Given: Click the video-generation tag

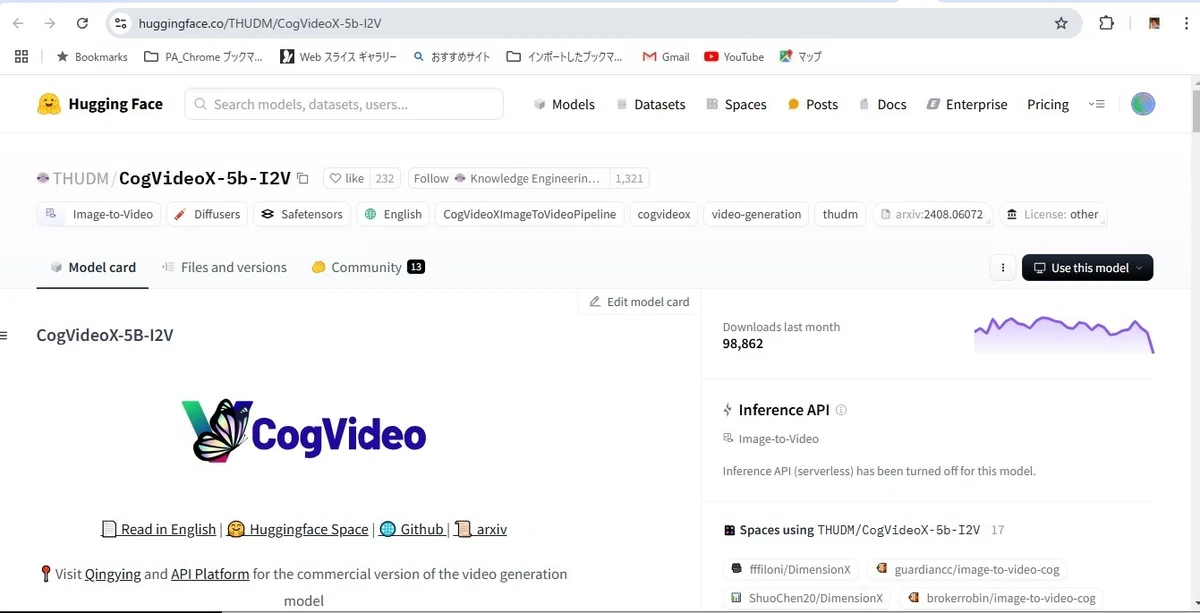Looking at the screenshot, I should click(x=756, y=214).
